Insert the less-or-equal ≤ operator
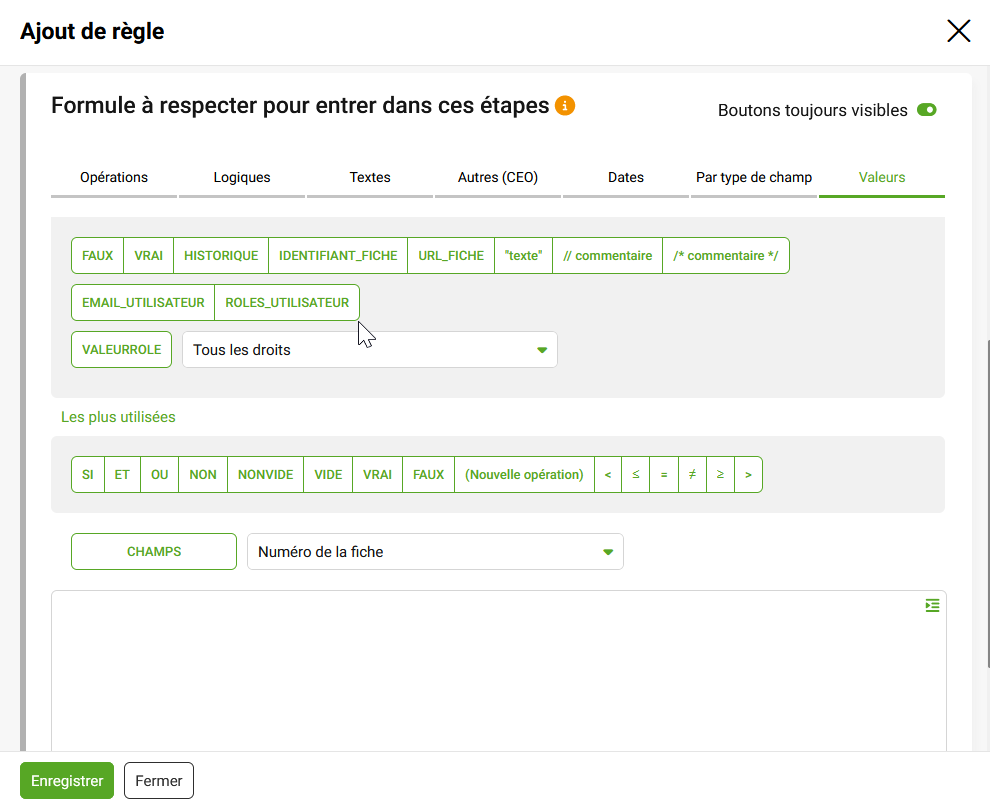Screen dimensions: 990x807 coord(636,475)
